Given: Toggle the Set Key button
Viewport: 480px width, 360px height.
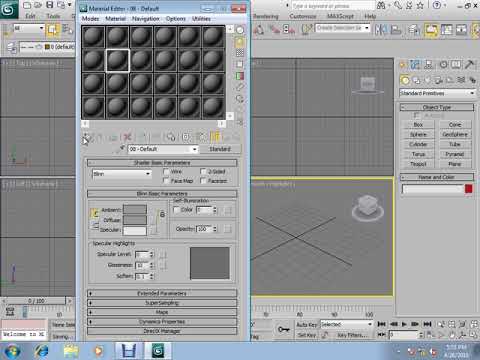Looking at the screenshot, I should [307, 335].
